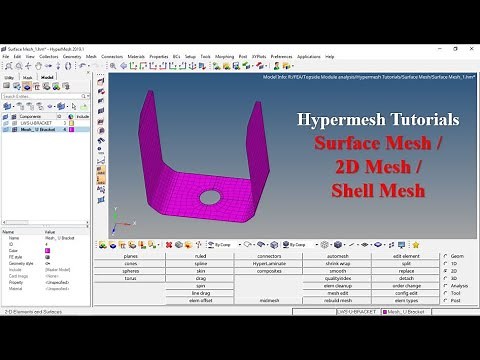Click magenta color swatch of Mesh_U Bracket row
Viewport: 480px width, 360px height.
[71, 129]
